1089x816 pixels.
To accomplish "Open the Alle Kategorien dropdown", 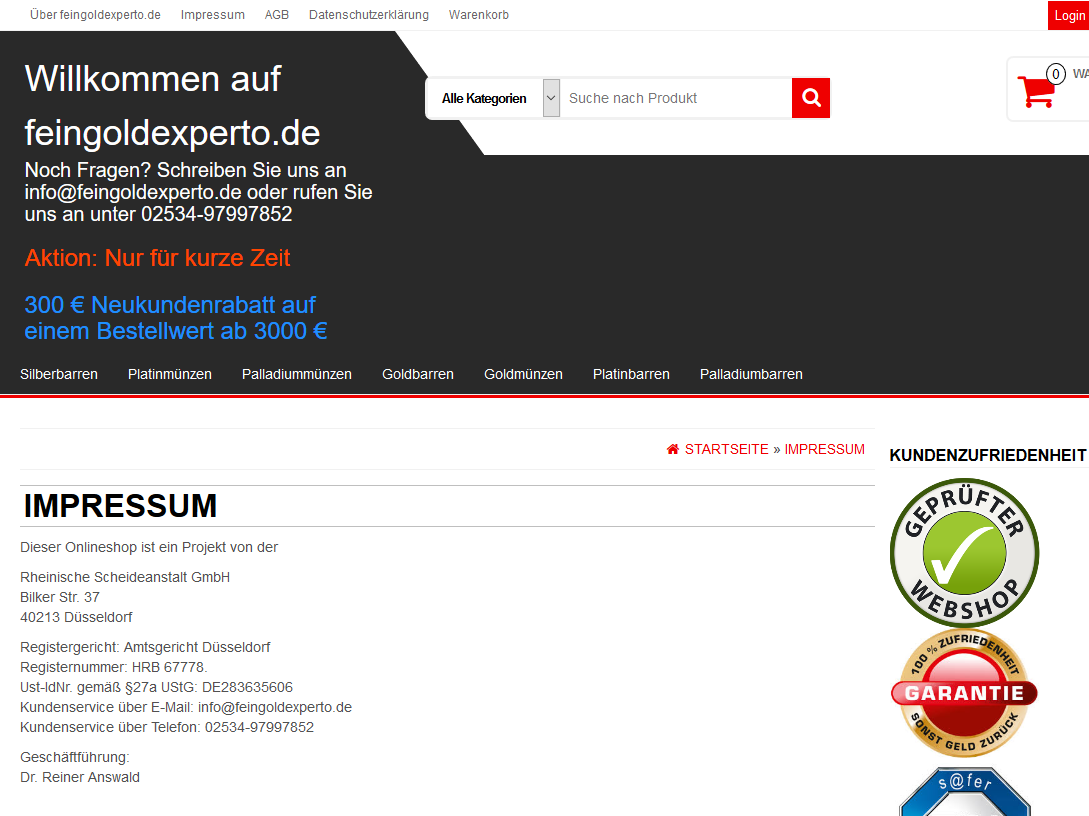I will tap(492, 98).
